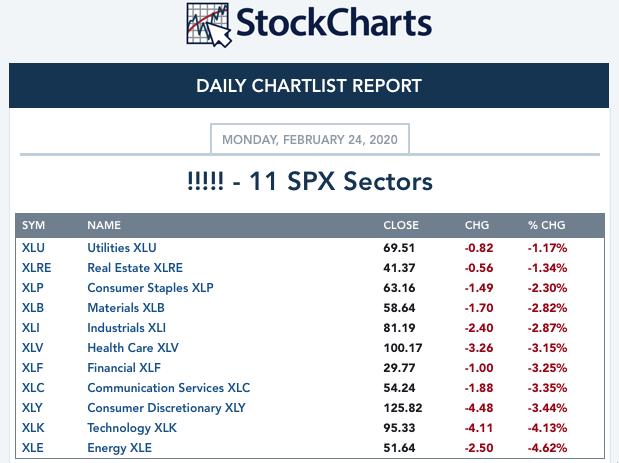Open Consumer Discretionary XLY chart

[166, 407]
